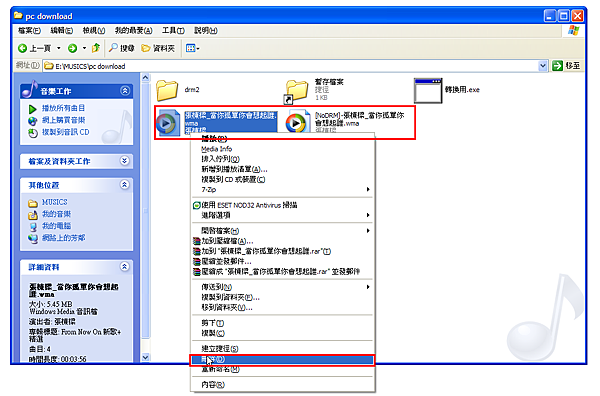Expand the 檔案及資料夾工作 panel
Viewport: 600px width, 396px height.
(125, 161)
